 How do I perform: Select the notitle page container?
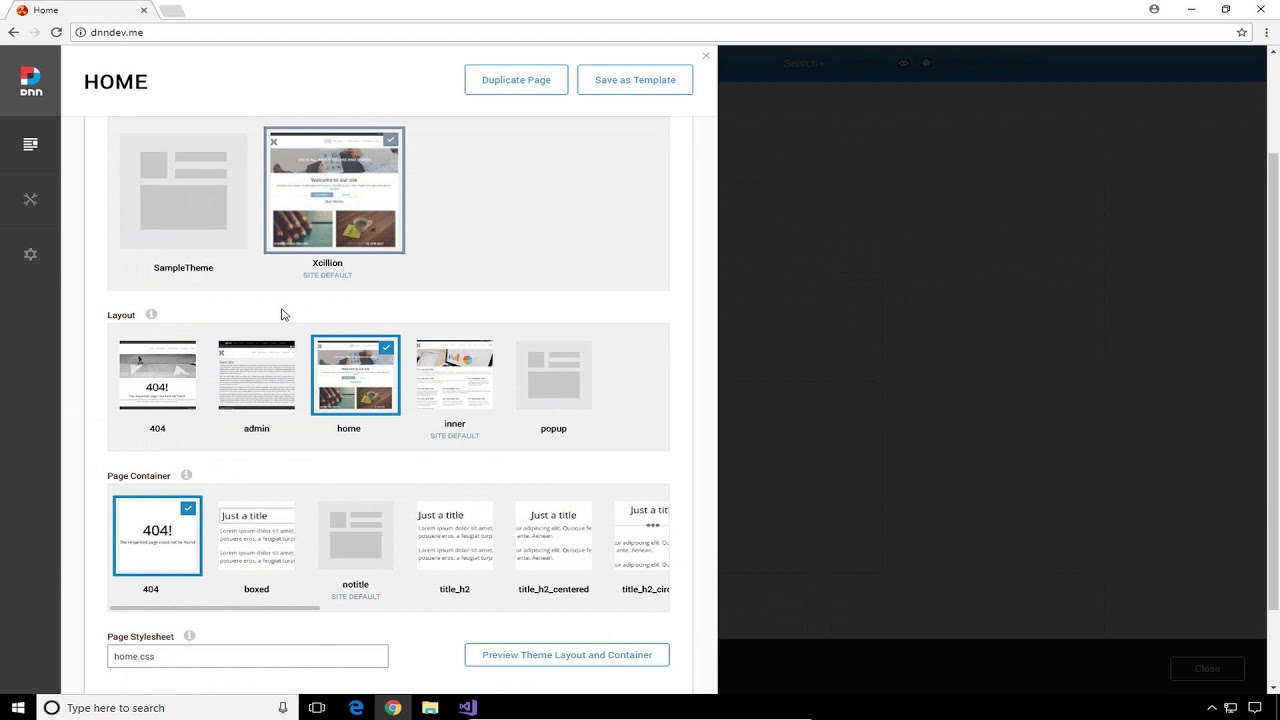[x=355, y=536]
